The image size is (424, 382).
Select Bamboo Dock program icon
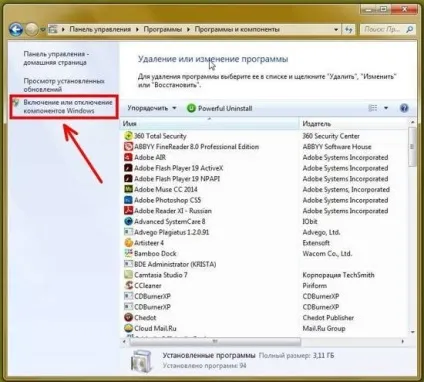128,253
